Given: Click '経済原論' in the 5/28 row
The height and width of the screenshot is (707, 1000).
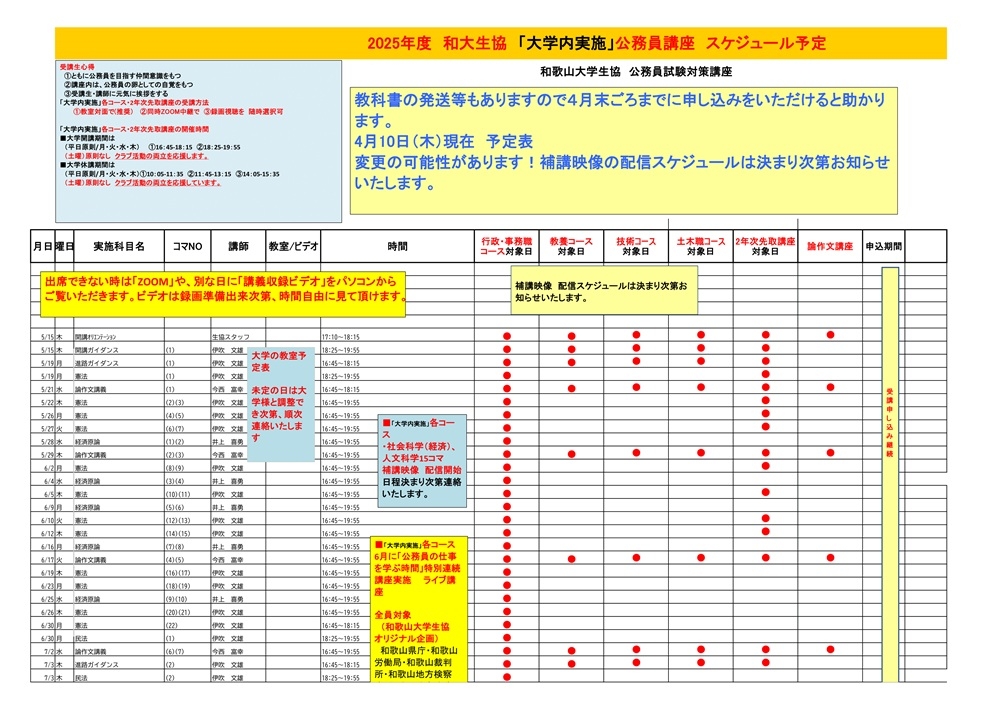Looking at the screenshot, I should [87, 442].
